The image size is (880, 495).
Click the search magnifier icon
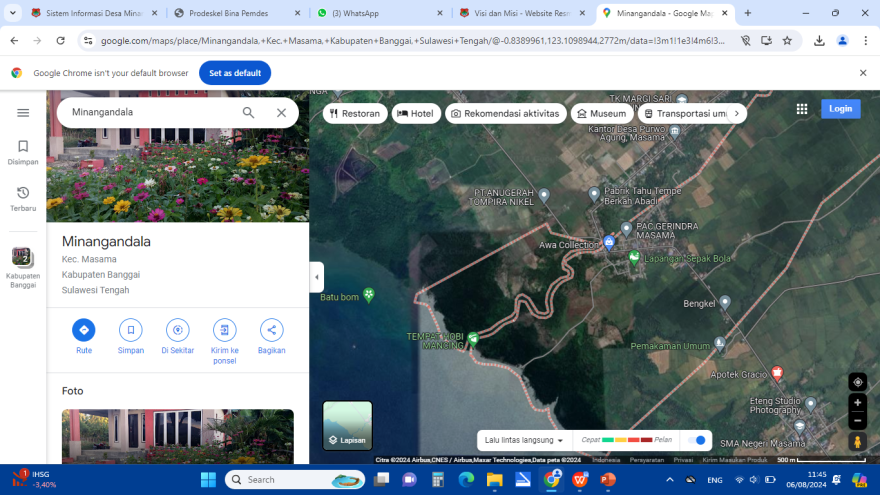click(248, 113)
